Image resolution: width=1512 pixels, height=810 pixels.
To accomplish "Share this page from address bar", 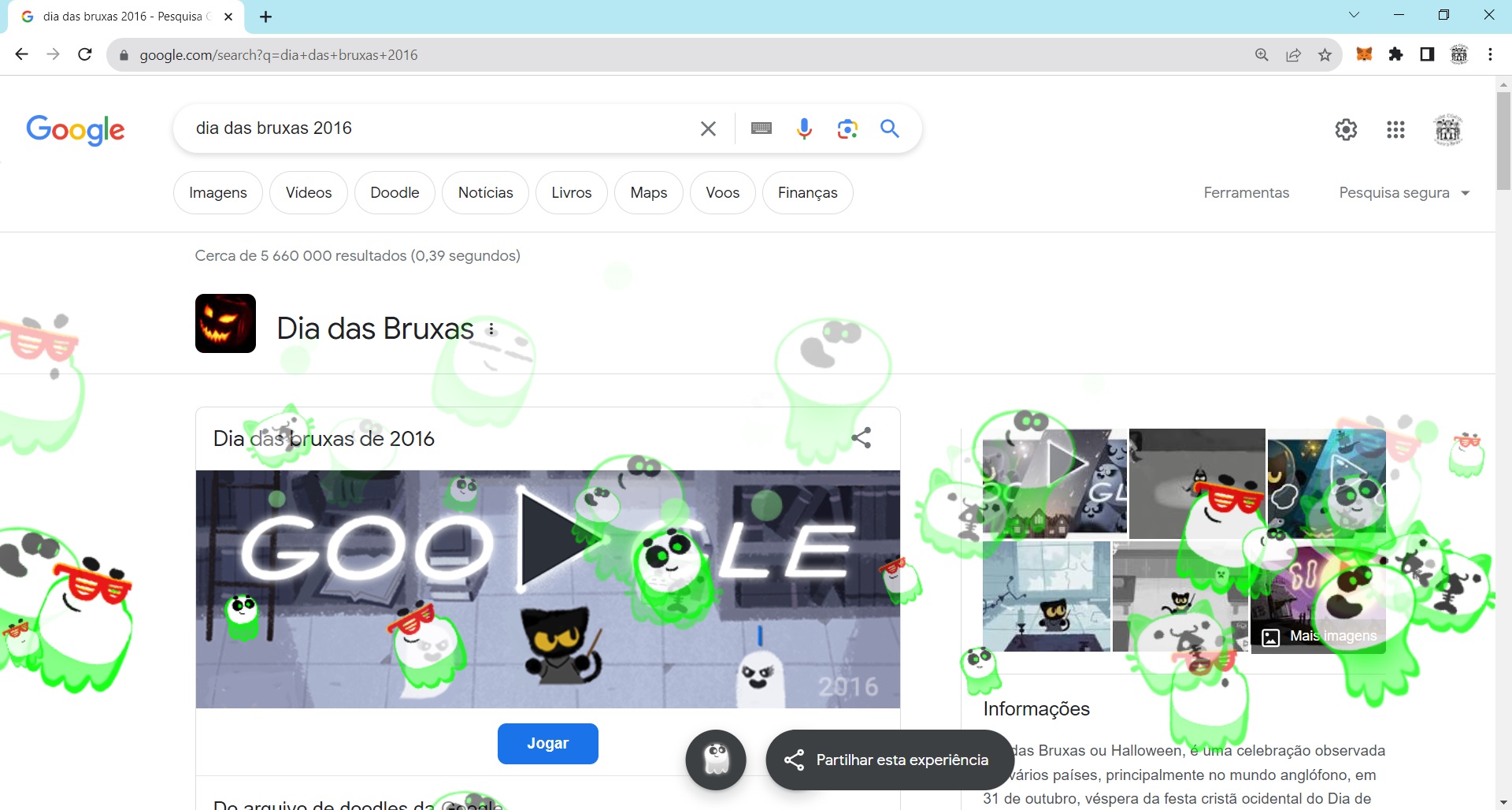I will coord(1293,54).
